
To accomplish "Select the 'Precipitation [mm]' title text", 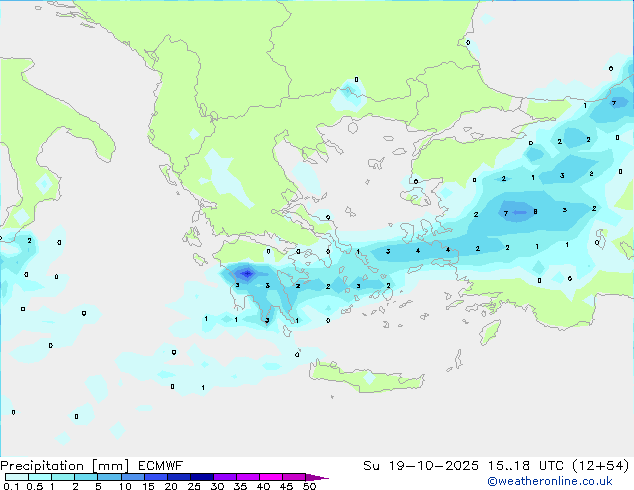I will click(x=65, y=466).
